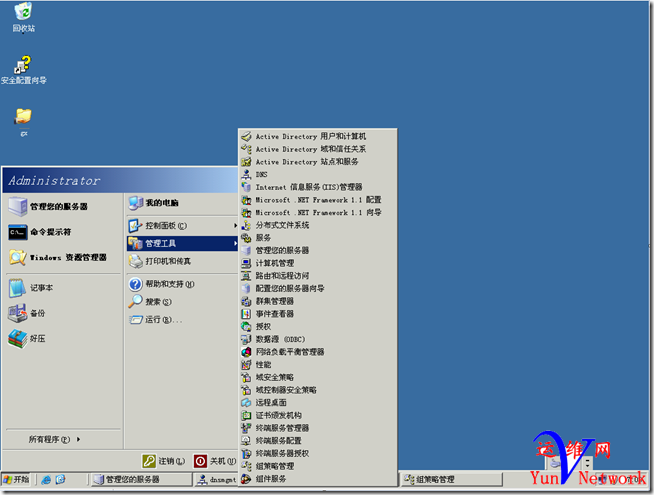Screen dimensions: 654x495
Task: Open 帮助和支持(H)
Action: pyautogui.click(x=182, y=284)
